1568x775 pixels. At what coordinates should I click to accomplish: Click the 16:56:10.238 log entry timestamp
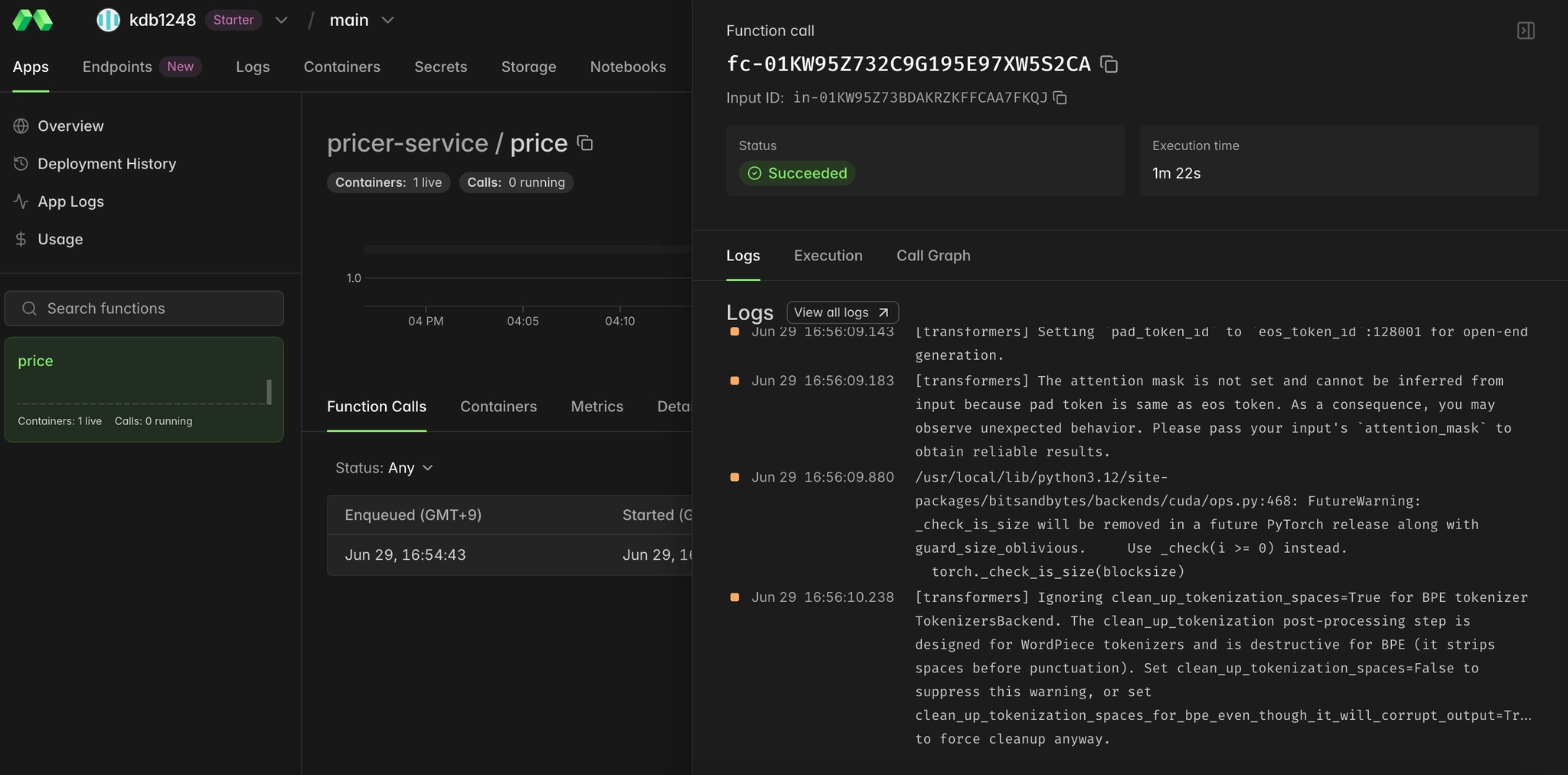coord(822,597)
